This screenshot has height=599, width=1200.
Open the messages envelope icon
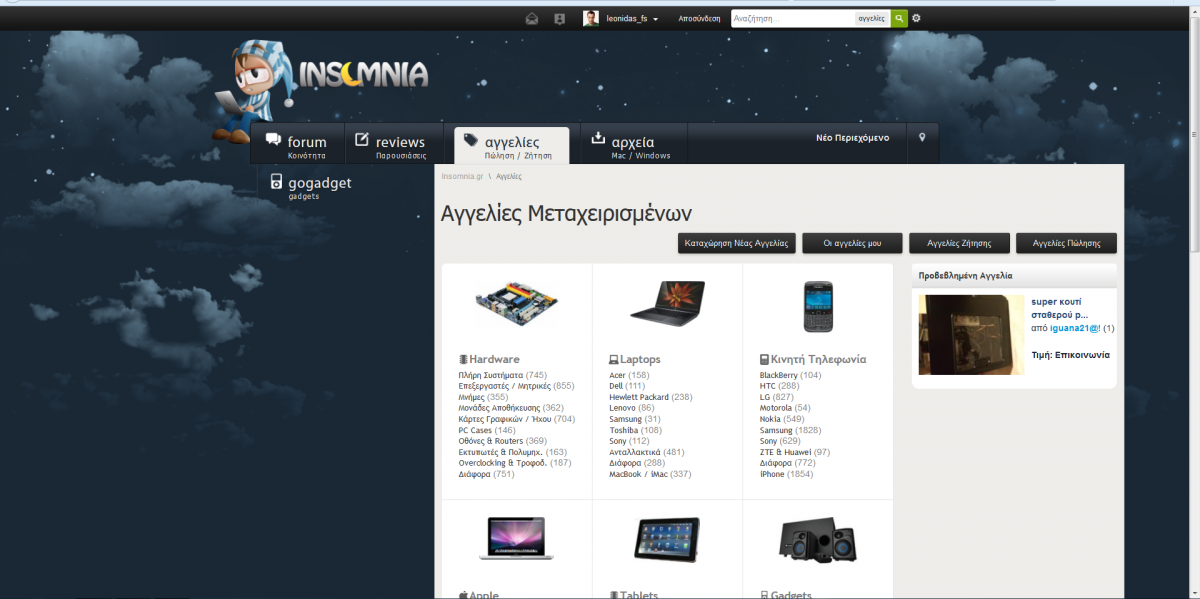click(532, 18)
